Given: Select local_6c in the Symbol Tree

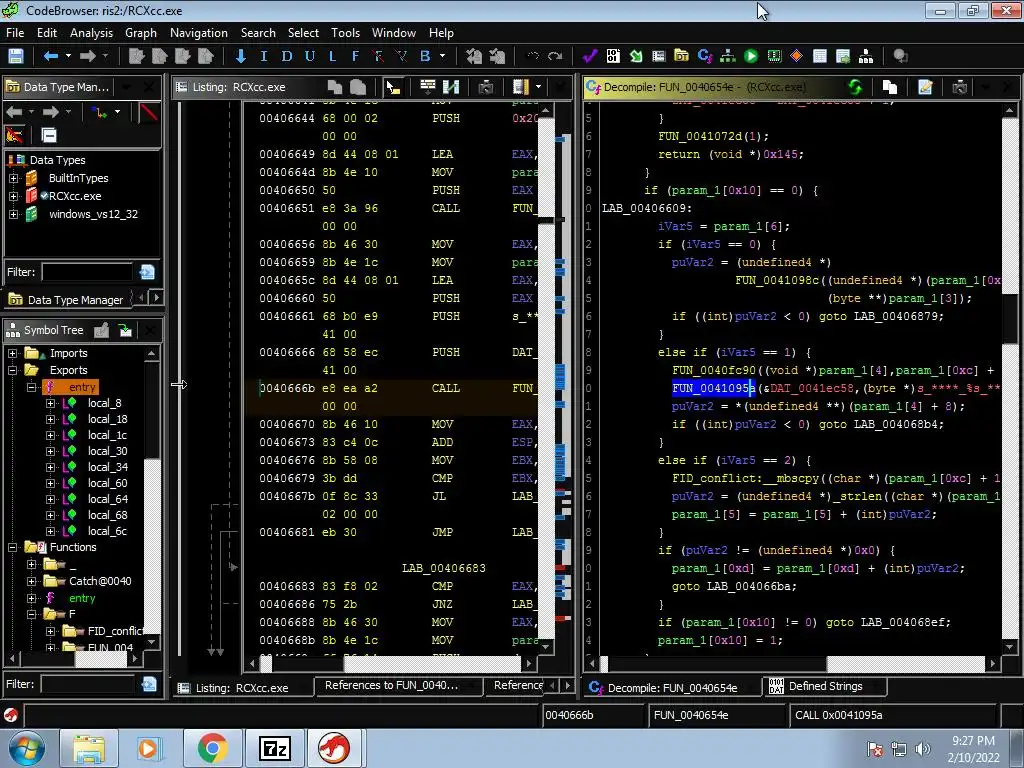Looking at the screenshot, I should [x=108, y=531].
